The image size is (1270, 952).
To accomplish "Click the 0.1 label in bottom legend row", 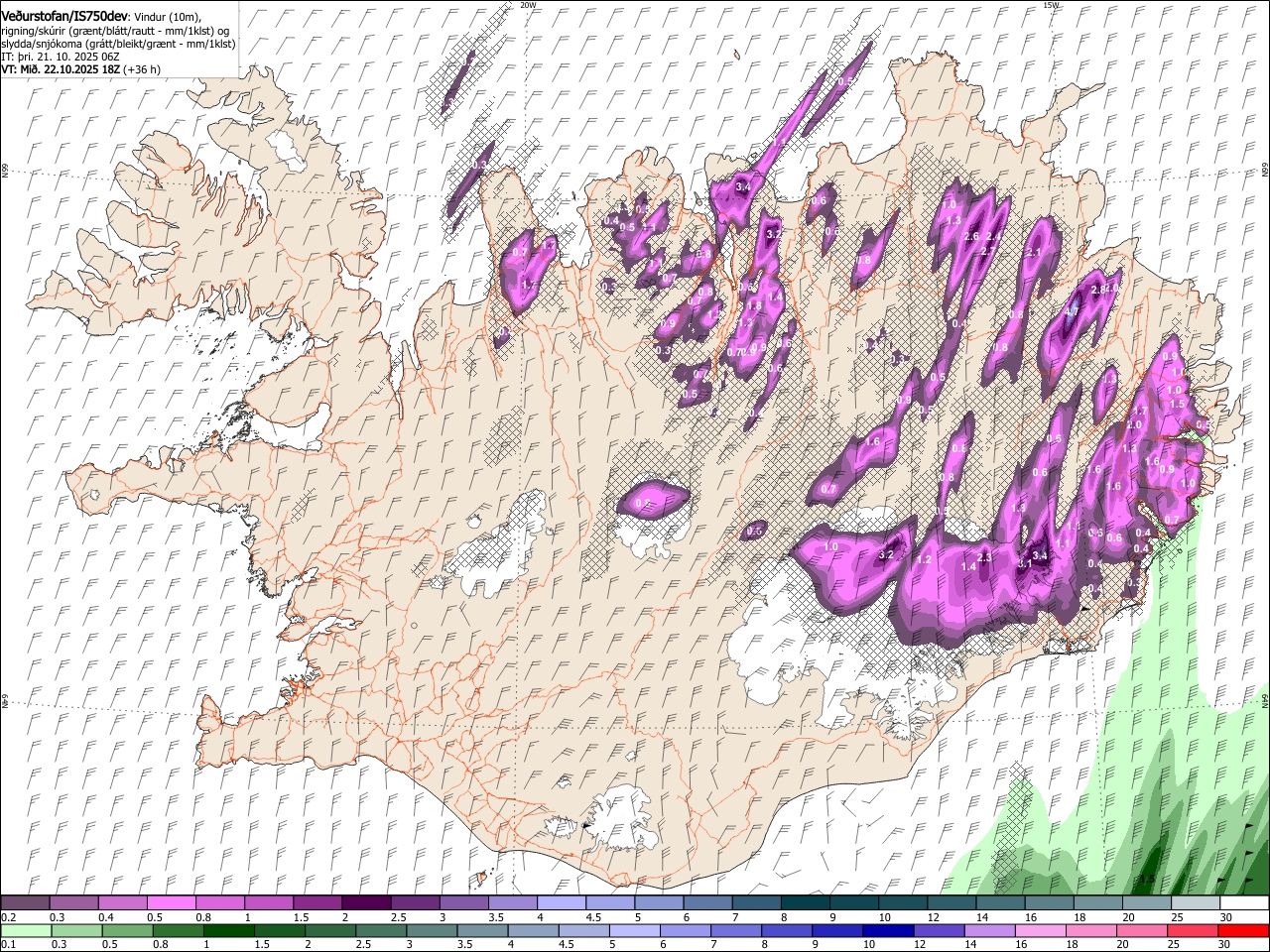I will [x=8, y=944].
